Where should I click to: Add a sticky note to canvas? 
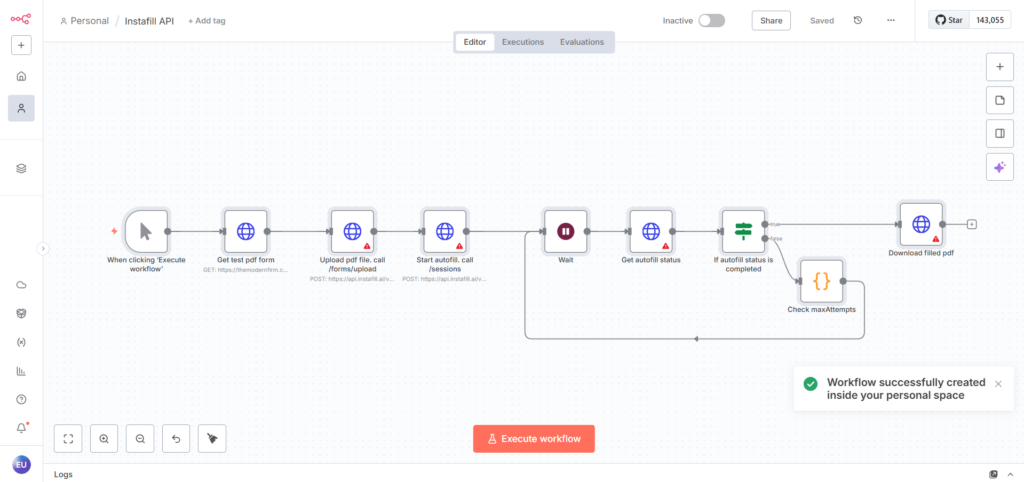999,101
